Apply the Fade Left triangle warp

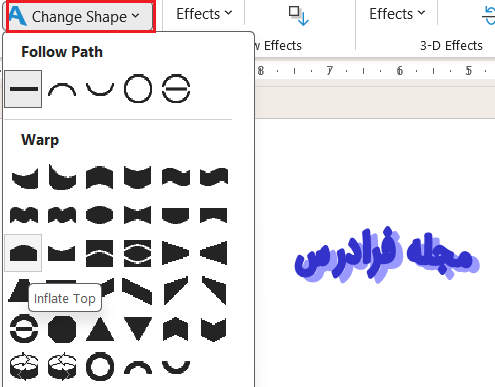coord(214,253)
